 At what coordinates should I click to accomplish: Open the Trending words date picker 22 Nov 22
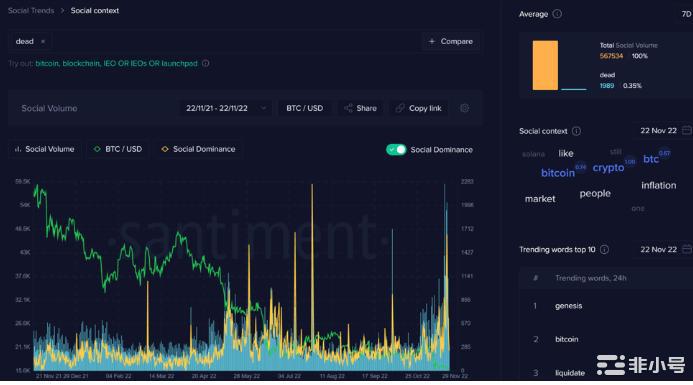click(659, 249)
